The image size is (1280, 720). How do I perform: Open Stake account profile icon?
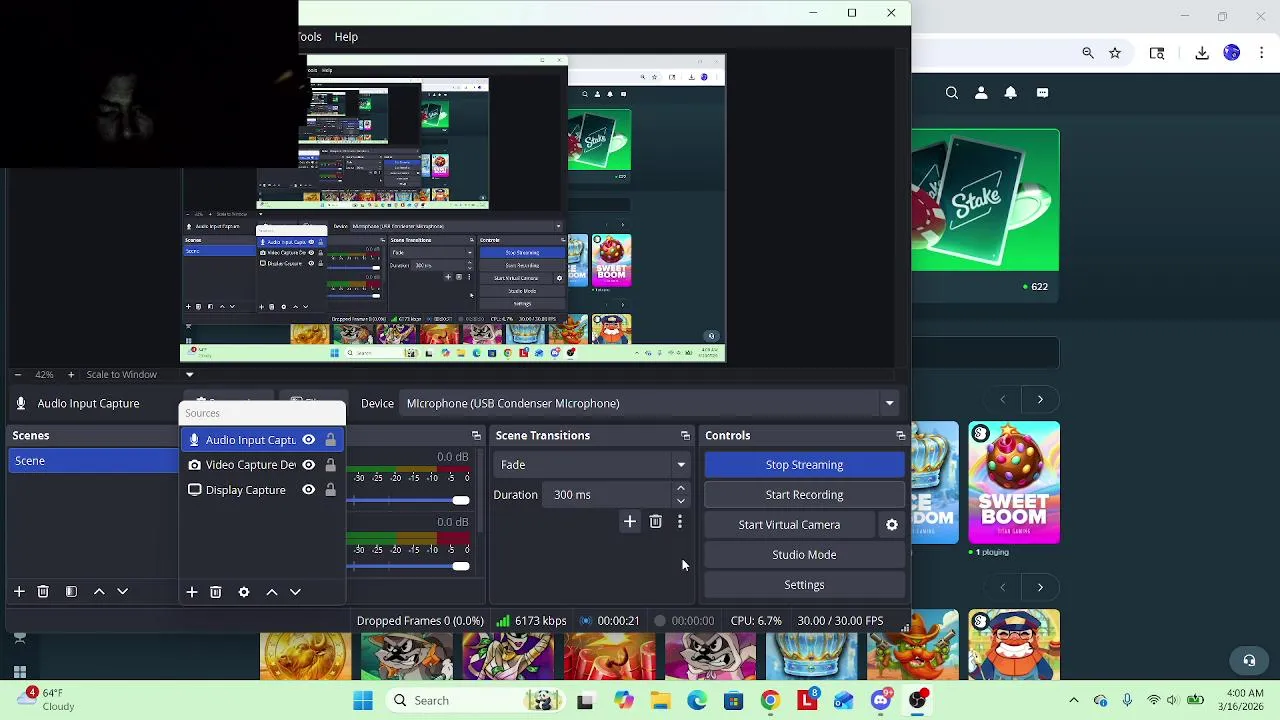pyautogui.click(x=981, y=93)
